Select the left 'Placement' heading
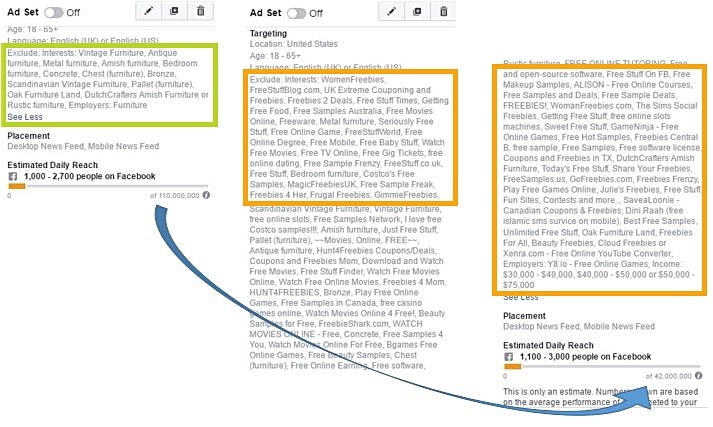This screenshot has width=713, height=427. point(29,136)
